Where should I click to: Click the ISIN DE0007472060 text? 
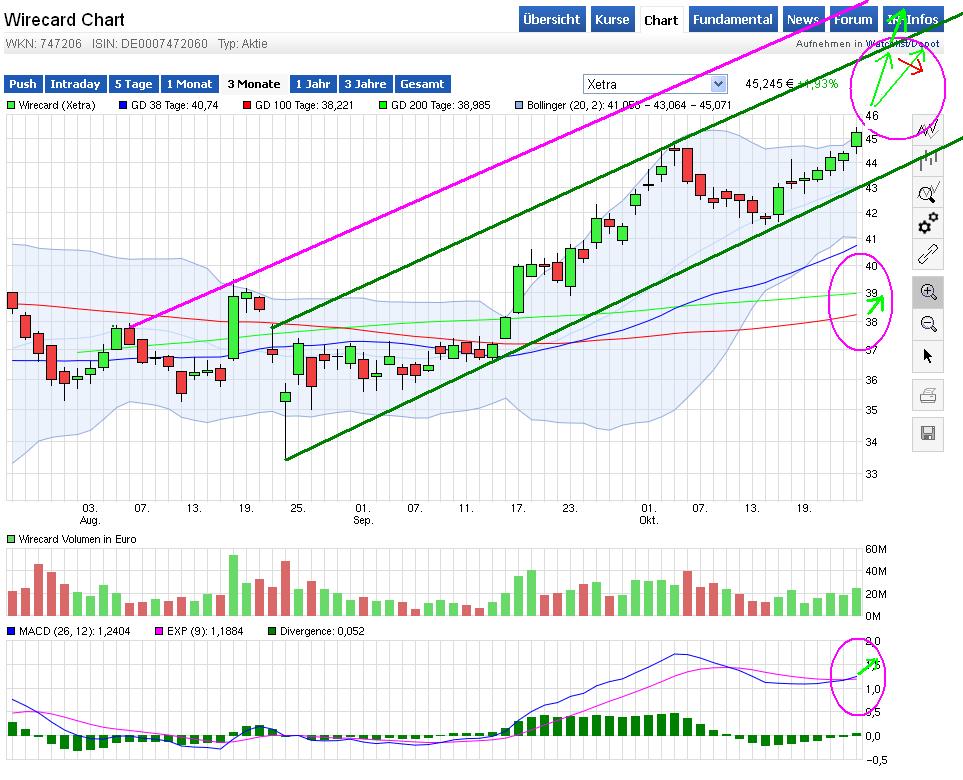click(150, 44)
